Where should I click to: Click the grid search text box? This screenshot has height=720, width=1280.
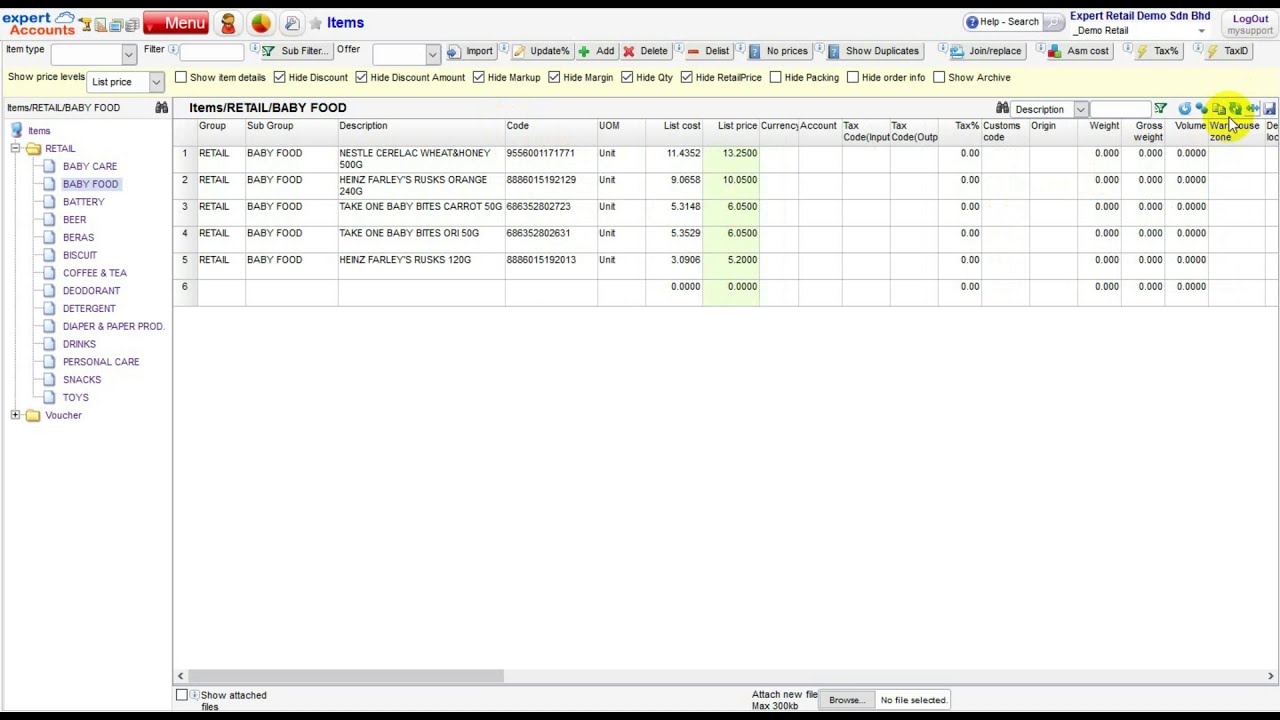point(1120,109)
